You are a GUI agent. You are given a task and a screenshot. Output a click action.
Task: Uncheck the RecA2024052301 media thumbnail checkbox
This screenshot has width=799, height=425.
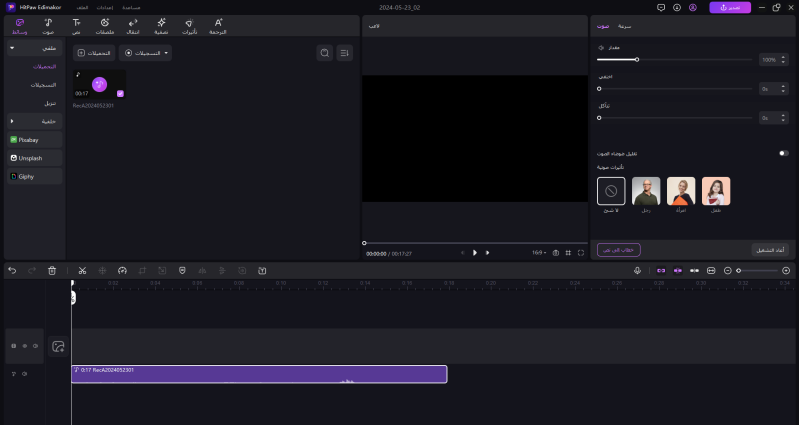click(x=120, y=93)
